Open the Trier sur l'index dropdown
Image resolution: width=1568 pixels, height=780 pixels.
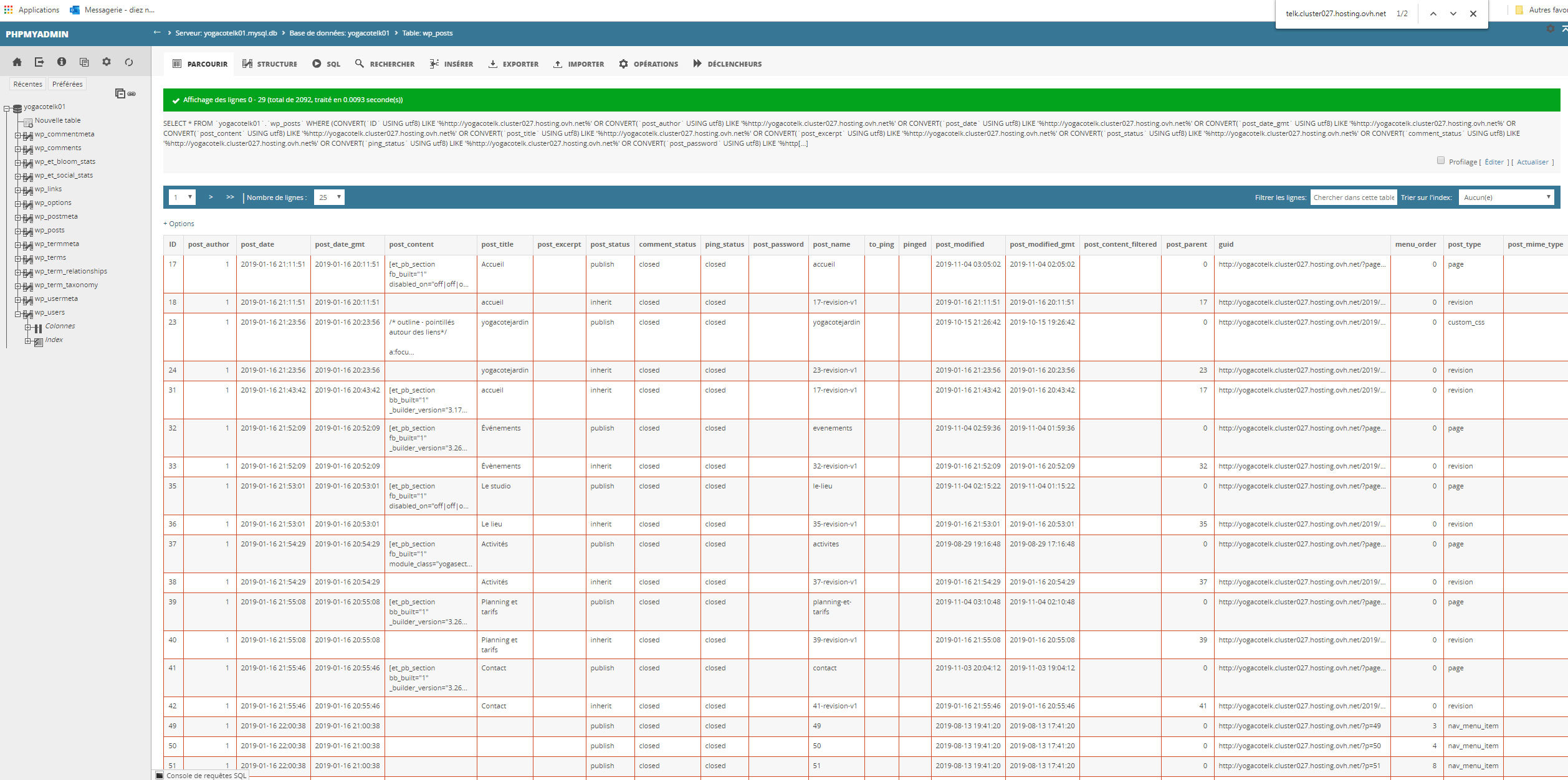point(1506,197)
